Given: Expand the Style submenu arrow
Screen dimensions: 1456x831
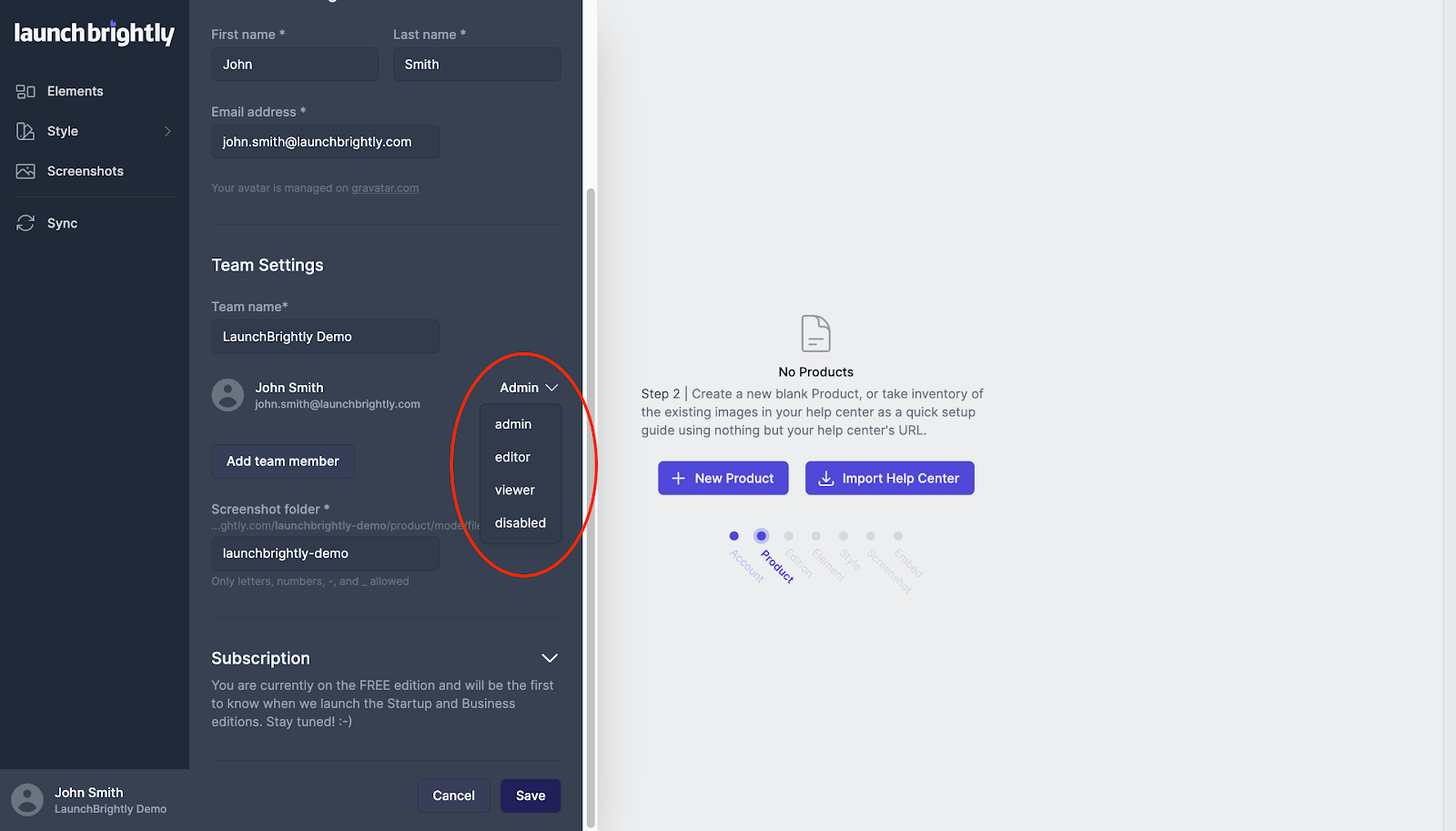Looking at the screenshot, I should pyautogui.click(x=167, y=131).
